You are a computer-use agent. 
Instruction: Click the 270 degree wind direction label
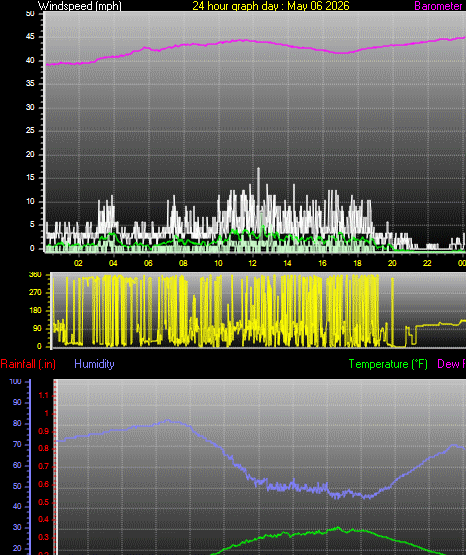click(x=35, y=292)
